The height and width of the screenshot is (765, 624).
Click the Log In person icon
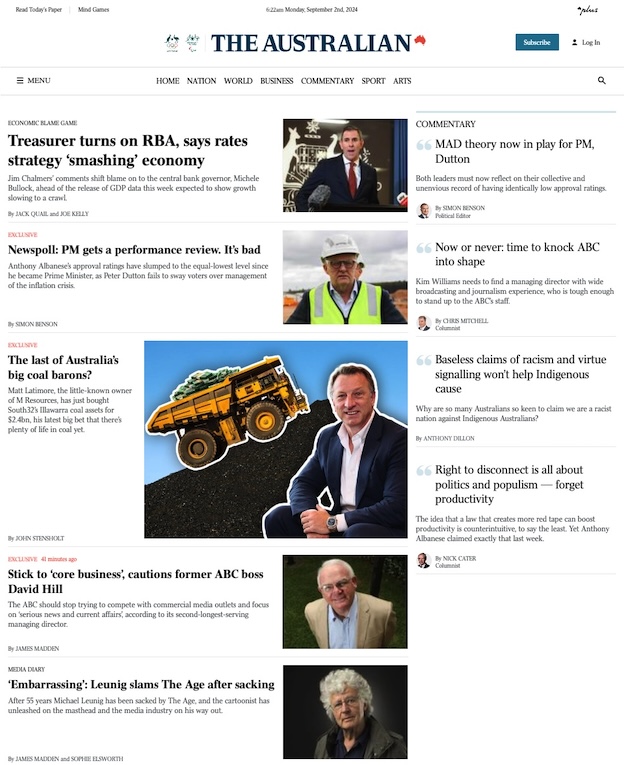(575, 42)
